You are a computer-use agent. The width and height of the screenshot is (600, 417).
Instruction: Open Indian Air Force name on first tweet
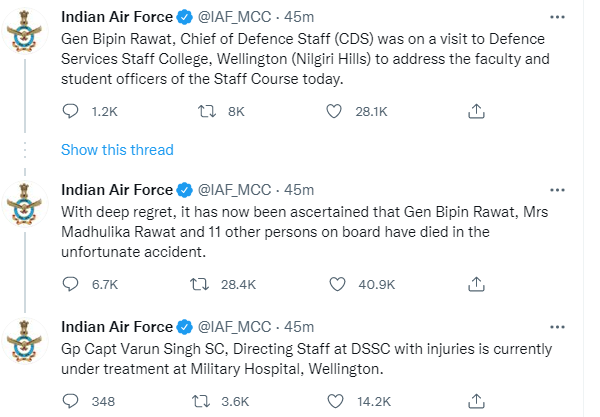tap(117, 17)
